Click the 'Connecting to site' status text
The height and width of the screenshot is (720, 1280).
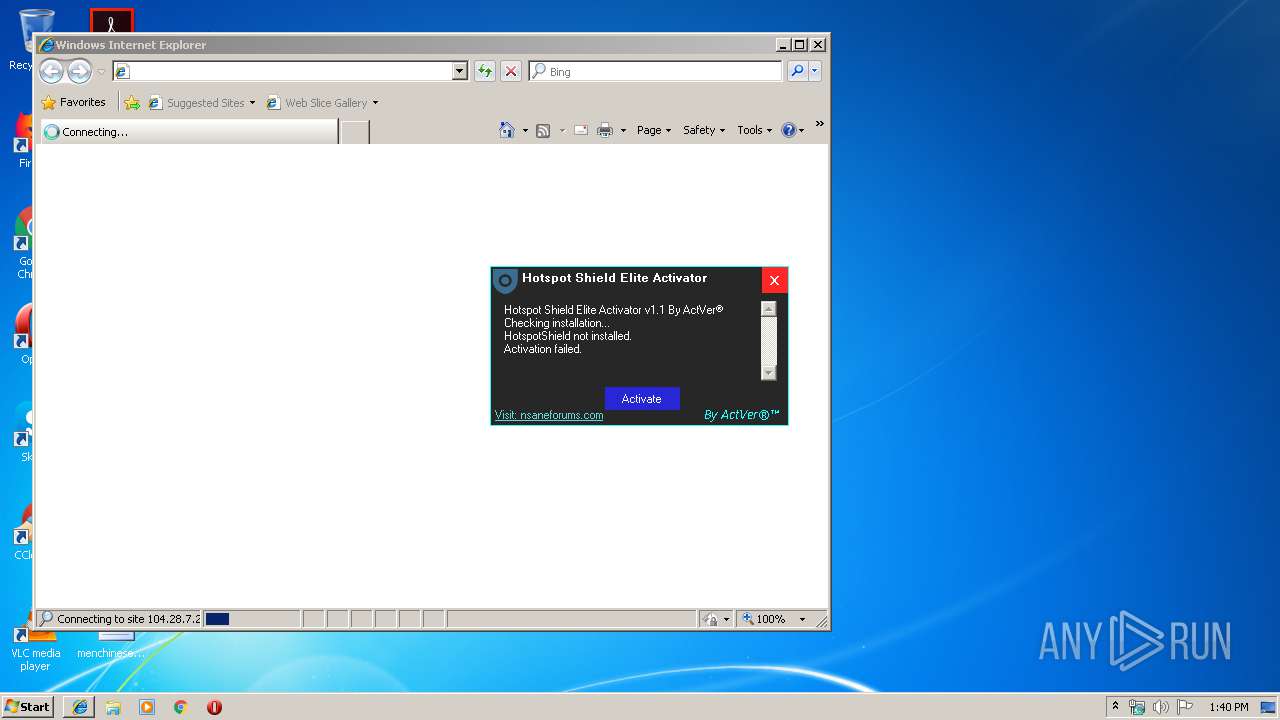coord(129,619)
